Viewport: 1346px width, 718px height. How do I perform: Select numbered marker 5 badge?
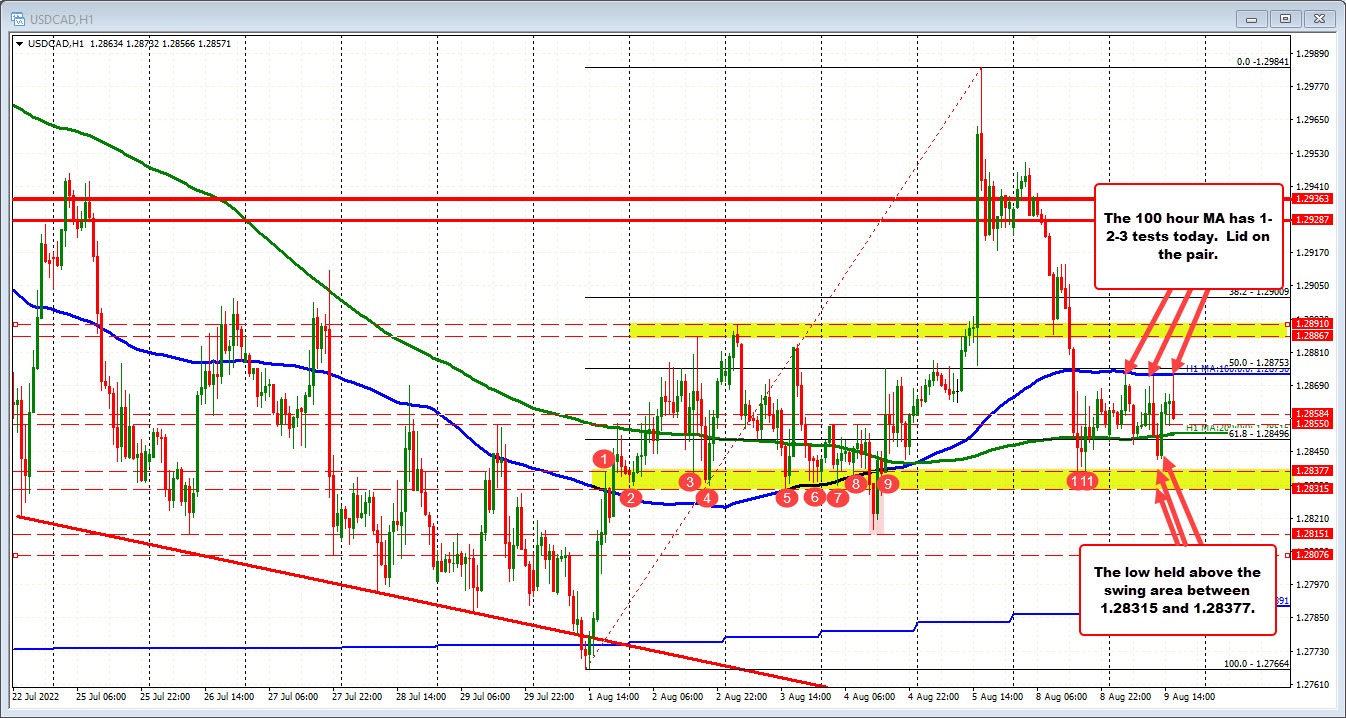click(786, 498)
